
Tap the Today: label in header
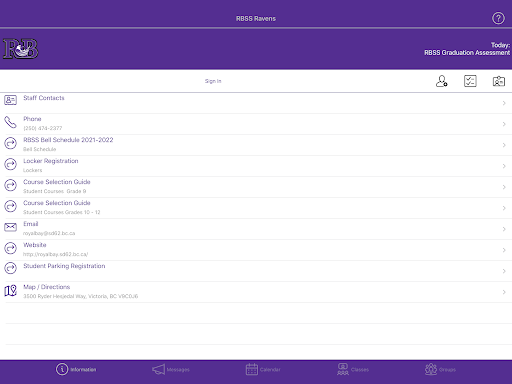pos(500,45)
